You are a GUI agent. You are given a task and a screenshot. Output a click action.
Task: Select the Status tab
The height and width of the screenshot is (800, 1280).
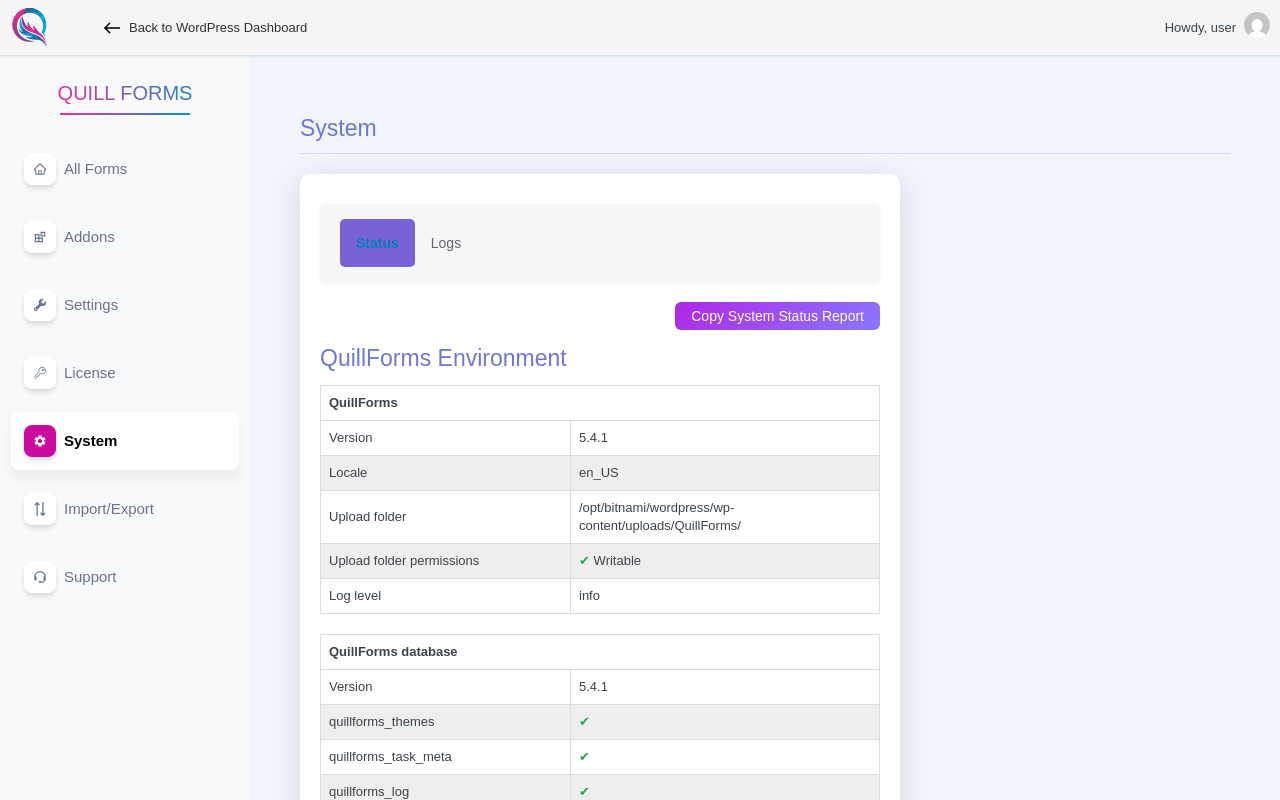click(377, 243)
